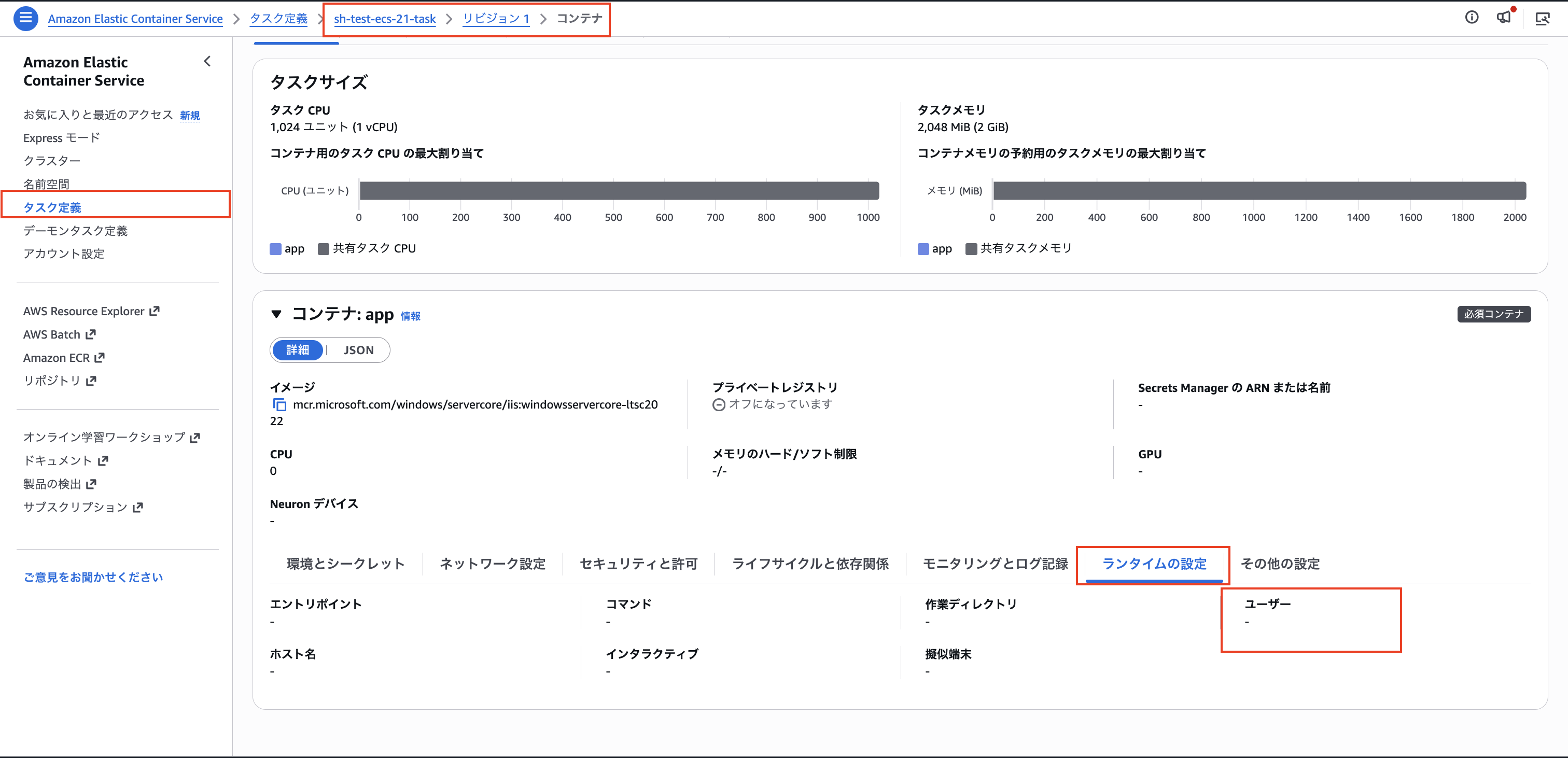Select the 詳細 view toggle
Screen dimensions: 1568x758
298,350
